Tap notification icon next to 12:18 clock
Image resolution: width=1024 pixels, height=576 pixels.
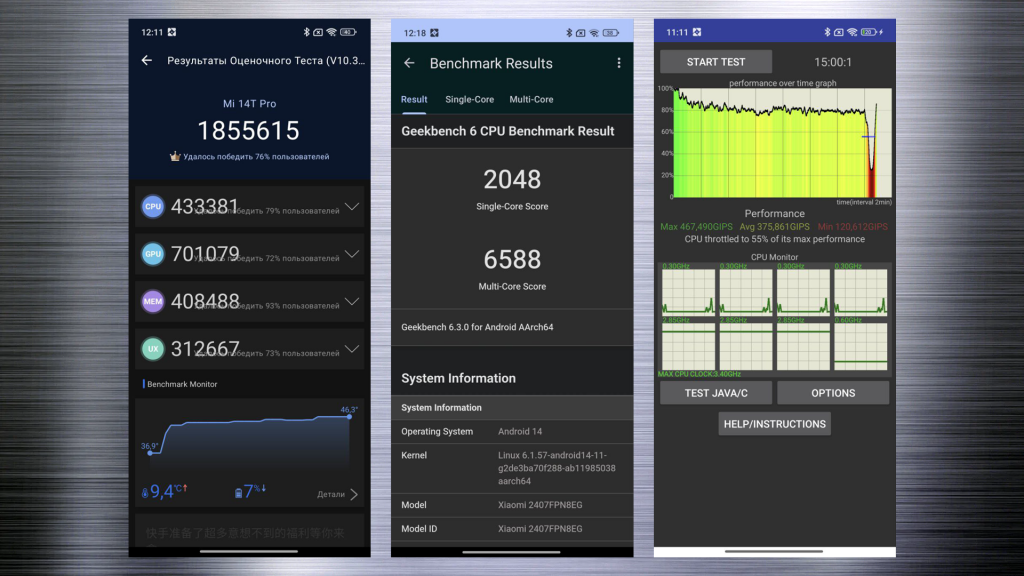pyautogui.click(x=434, y=33)
